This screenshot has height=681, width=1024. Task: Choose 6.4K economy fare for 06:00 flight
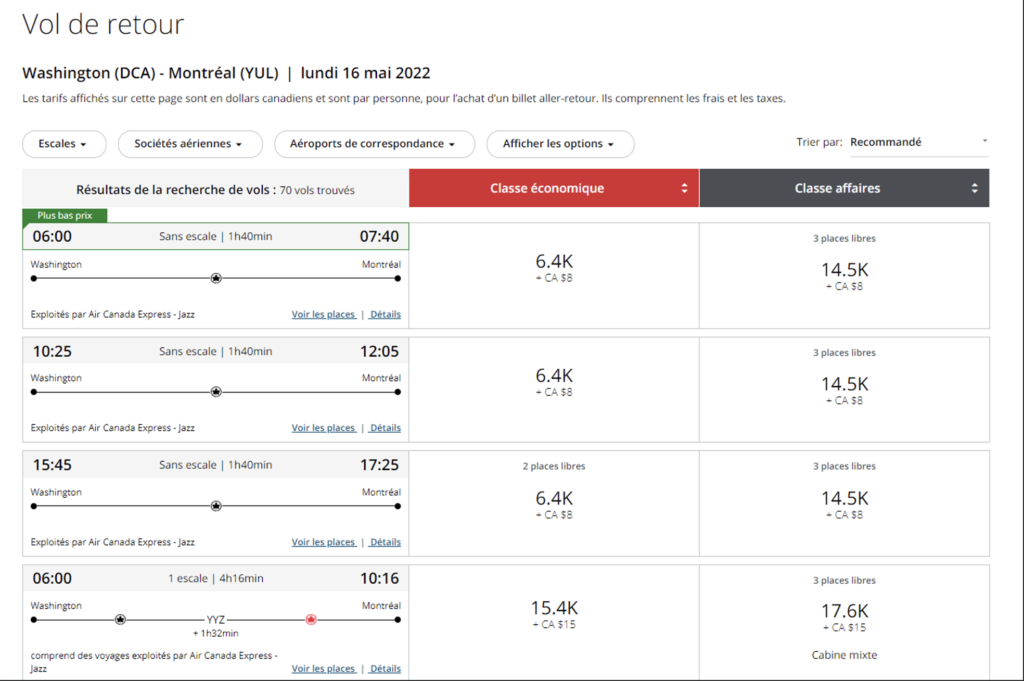pos(554,268)
